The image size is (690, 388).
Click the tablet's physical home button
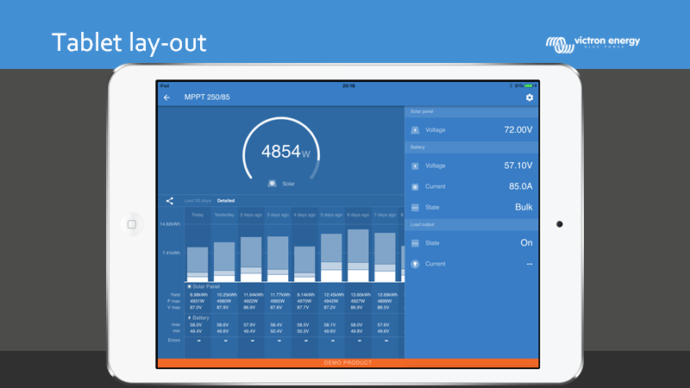click(132, 224)
